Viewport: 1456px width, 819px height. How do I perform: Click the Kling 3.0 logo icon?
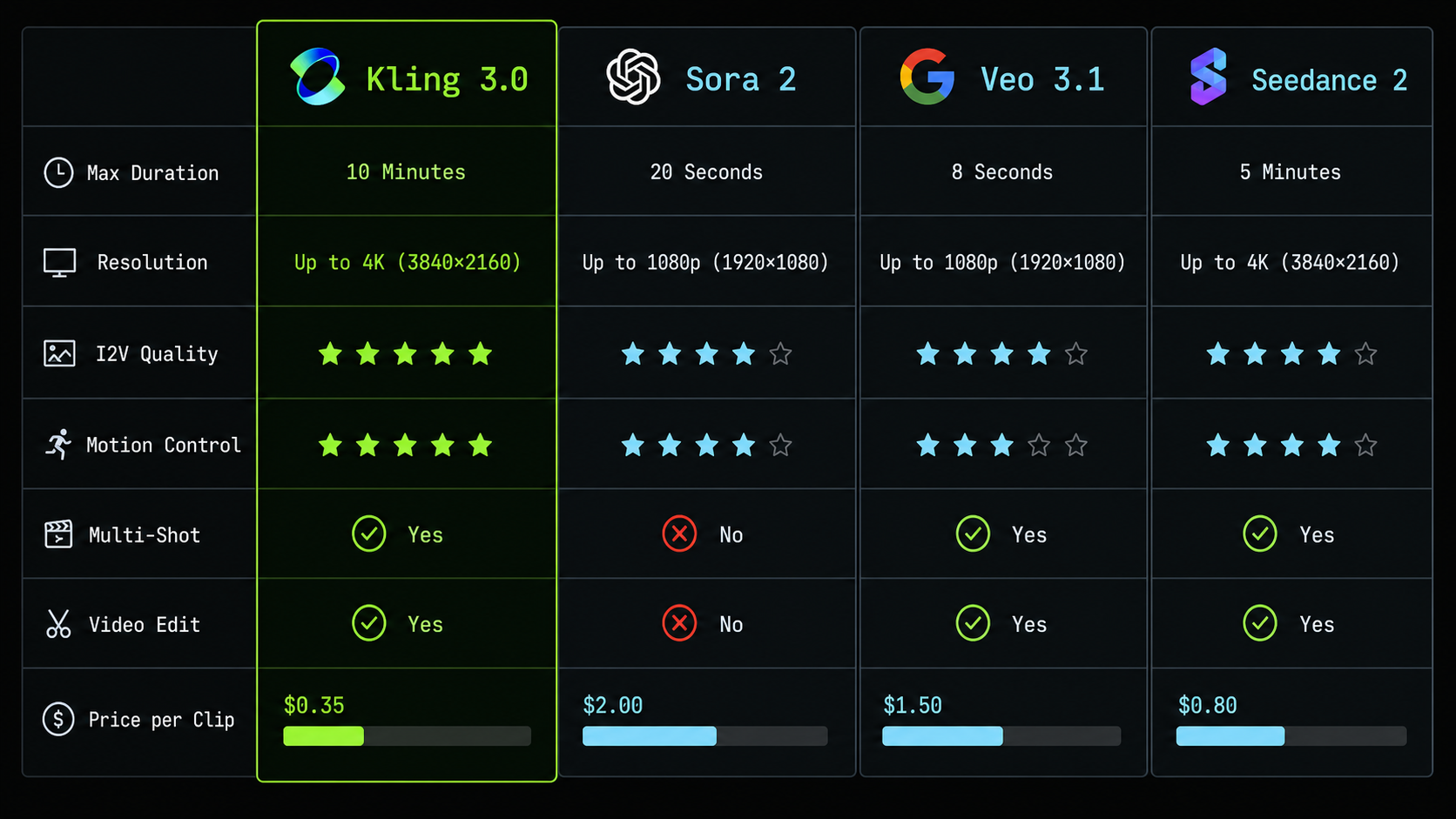click(x=317, y=77)
